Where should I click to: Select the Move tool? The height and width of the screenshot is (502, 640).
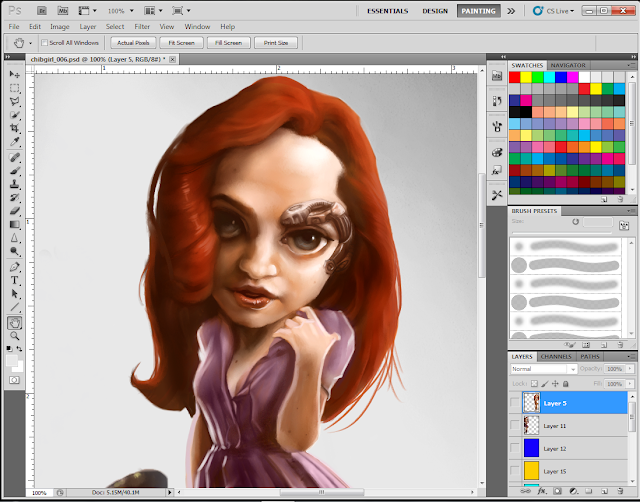(x=15, y=74)
